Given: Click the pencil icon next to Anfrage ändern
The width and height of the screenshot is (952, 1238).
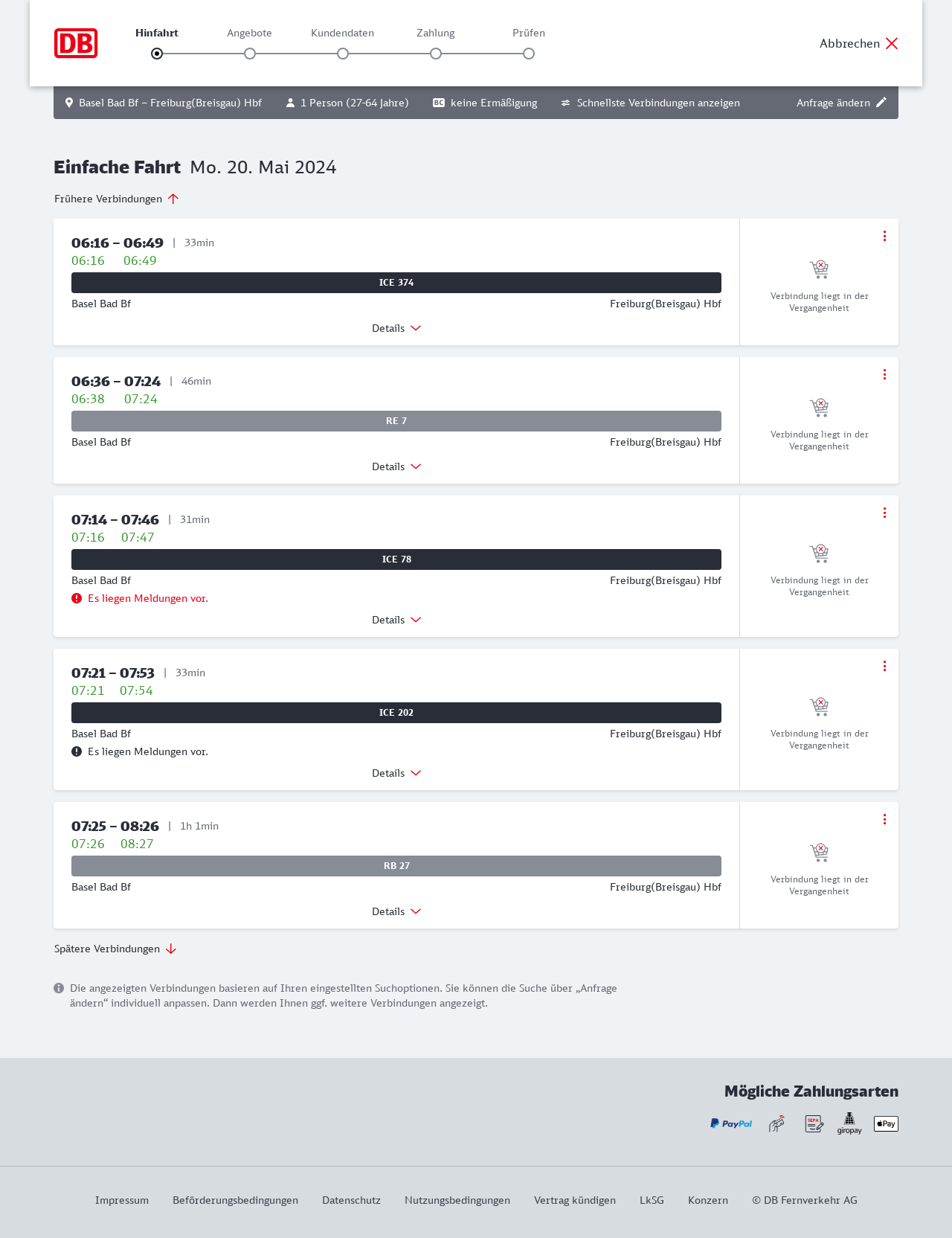Looking at the screenshot, I should point(881,103).
